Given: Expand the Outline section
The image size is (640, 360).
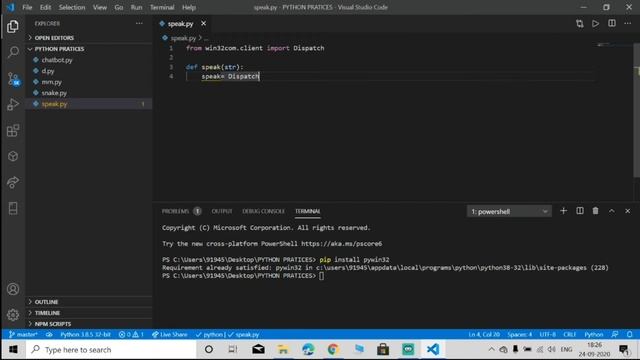Looking at the screenshot, I should coord(89,302).
